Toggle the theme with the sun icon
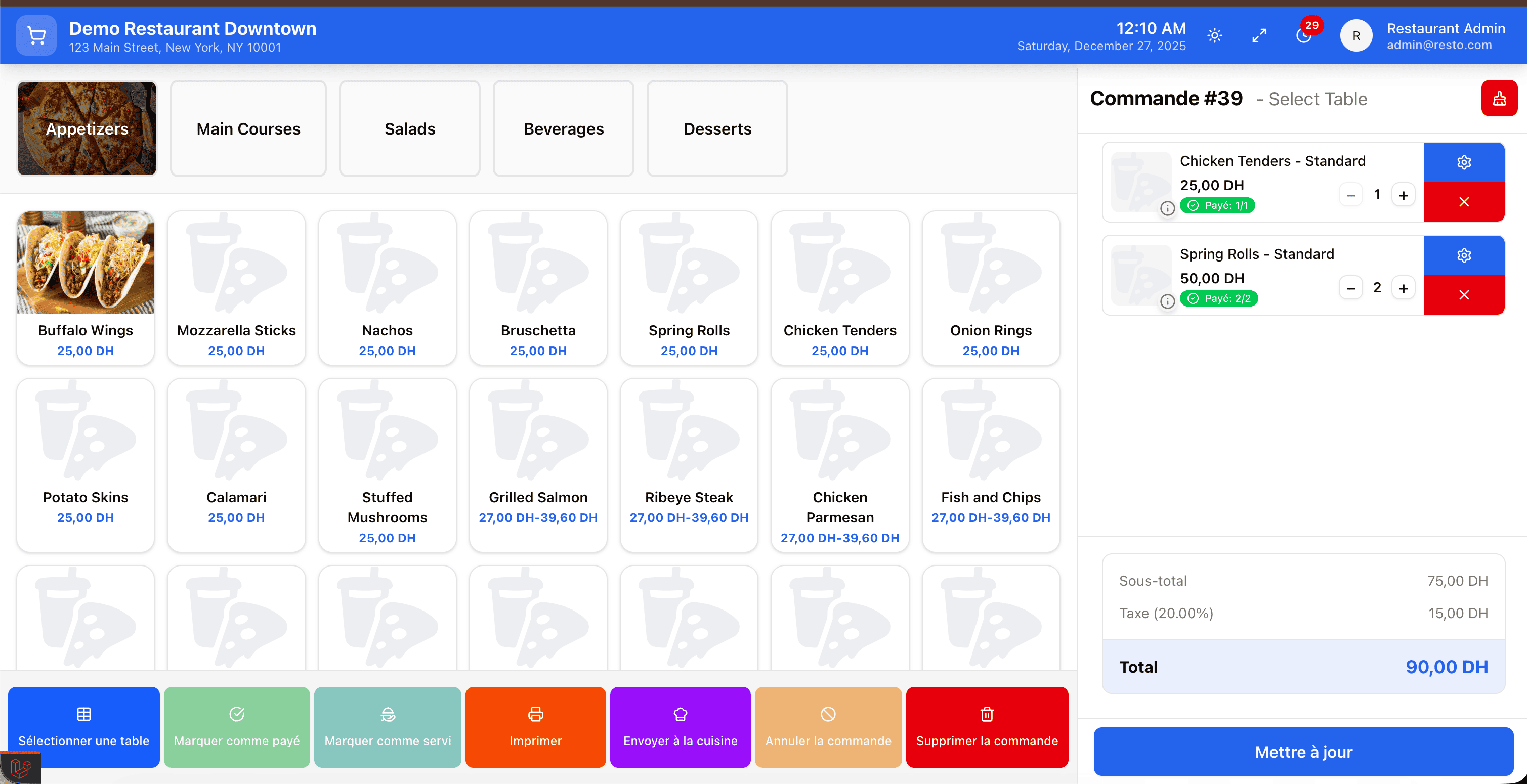The height and width of the screenshot is (784, 1527). (1214, 35)
